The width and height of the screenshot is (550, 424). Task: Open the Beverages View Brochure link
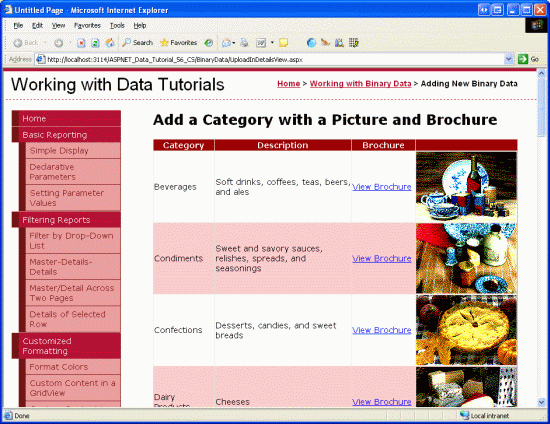click(x=382, y=187)
